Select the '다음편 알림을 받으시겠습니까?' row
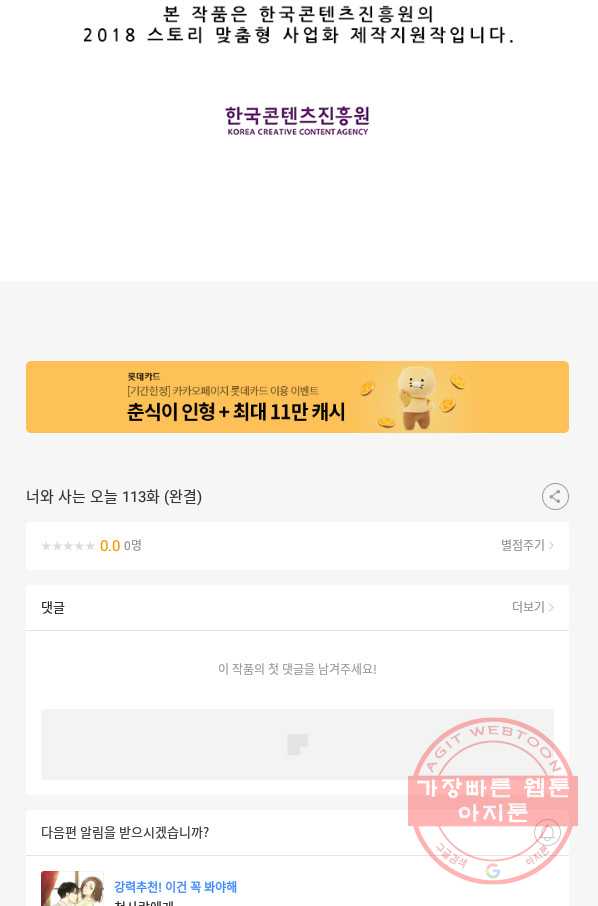 pyautogui.click(x=297, y=833)
